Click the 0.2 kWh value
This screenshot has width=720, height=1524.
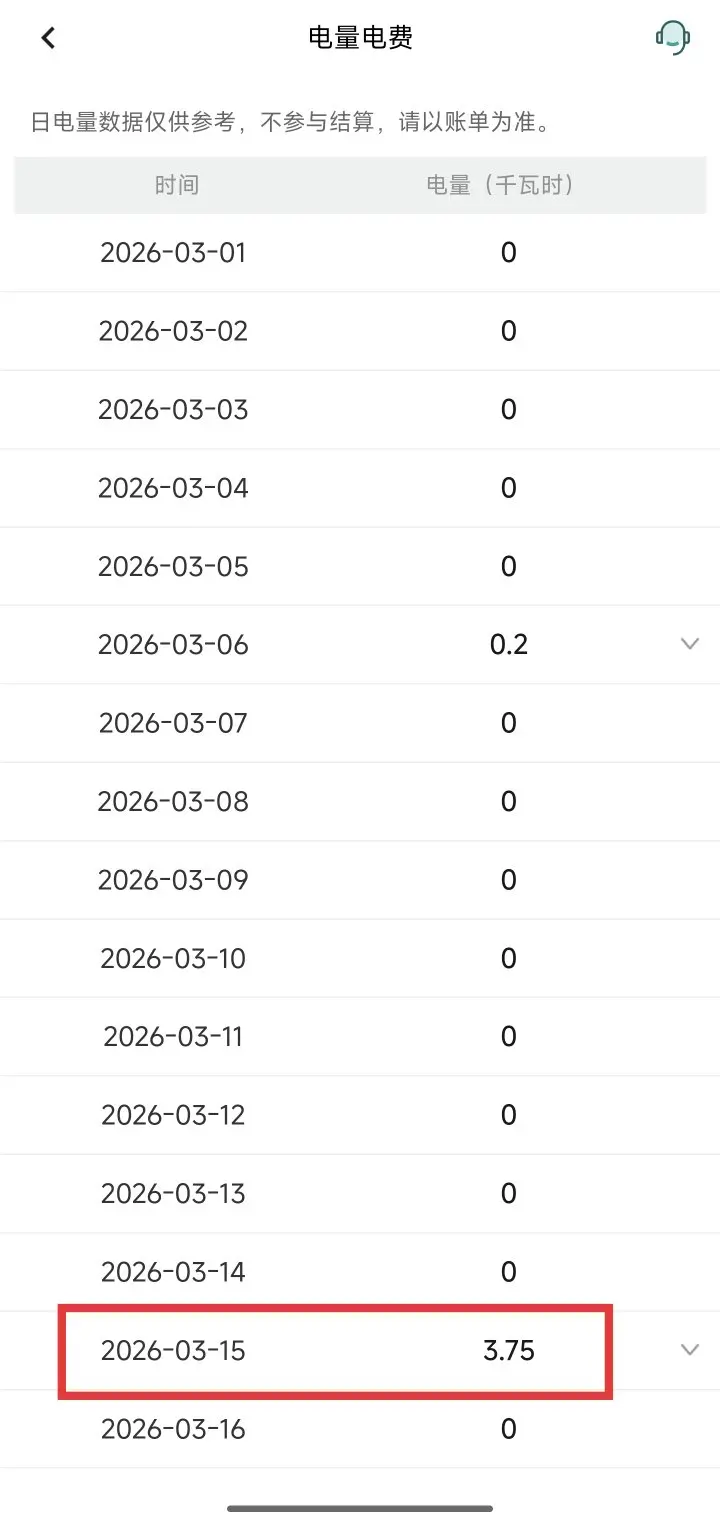[x=508, y=644]
